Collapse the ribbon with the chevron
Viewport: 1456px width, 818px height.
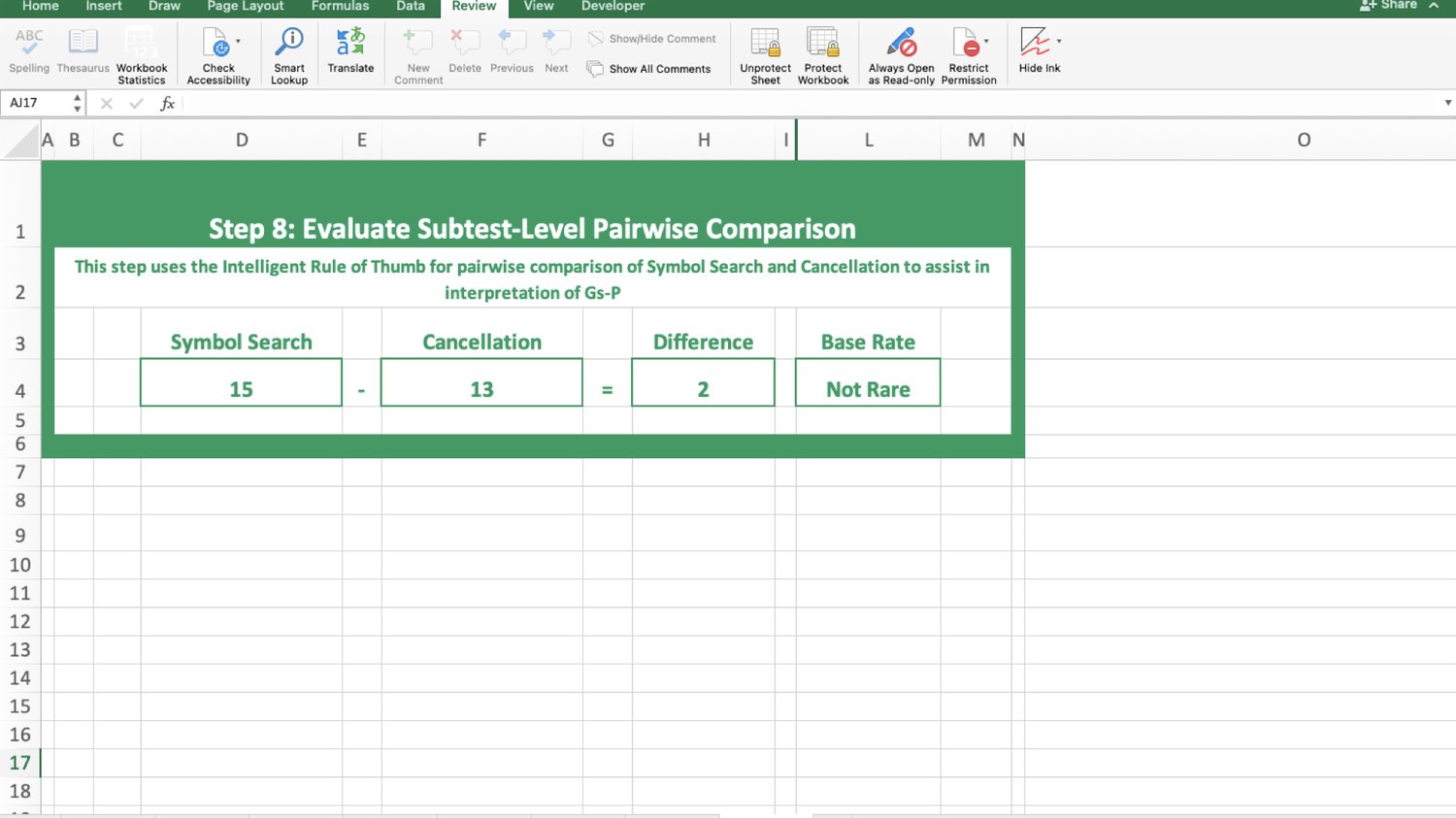point(1434,6)
